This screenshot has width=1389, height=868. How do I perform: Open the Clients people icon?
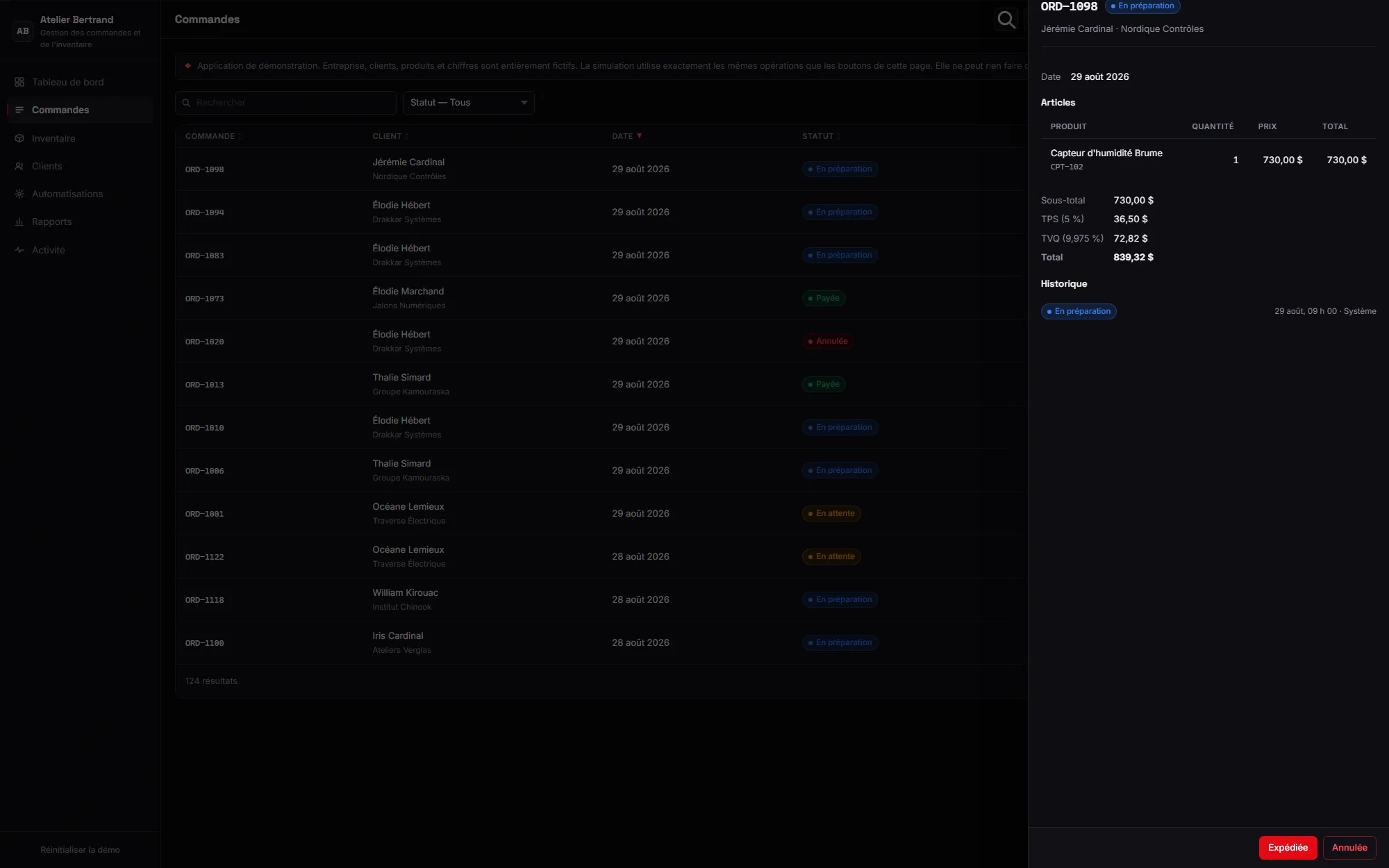19,166
